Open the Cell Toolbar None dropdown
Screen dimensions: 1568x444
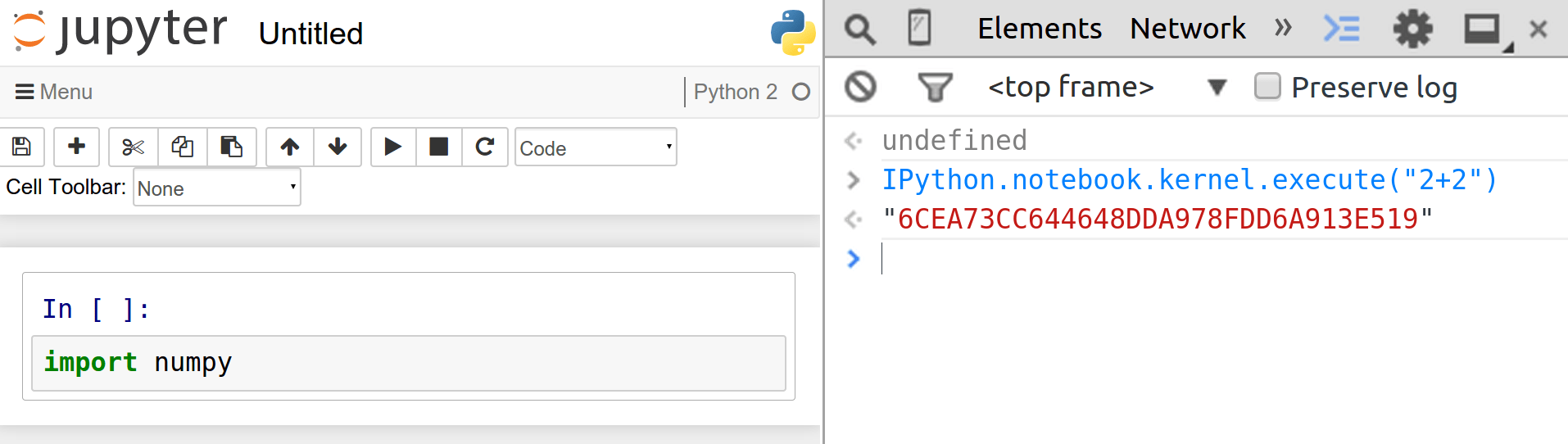pos(217,188)
